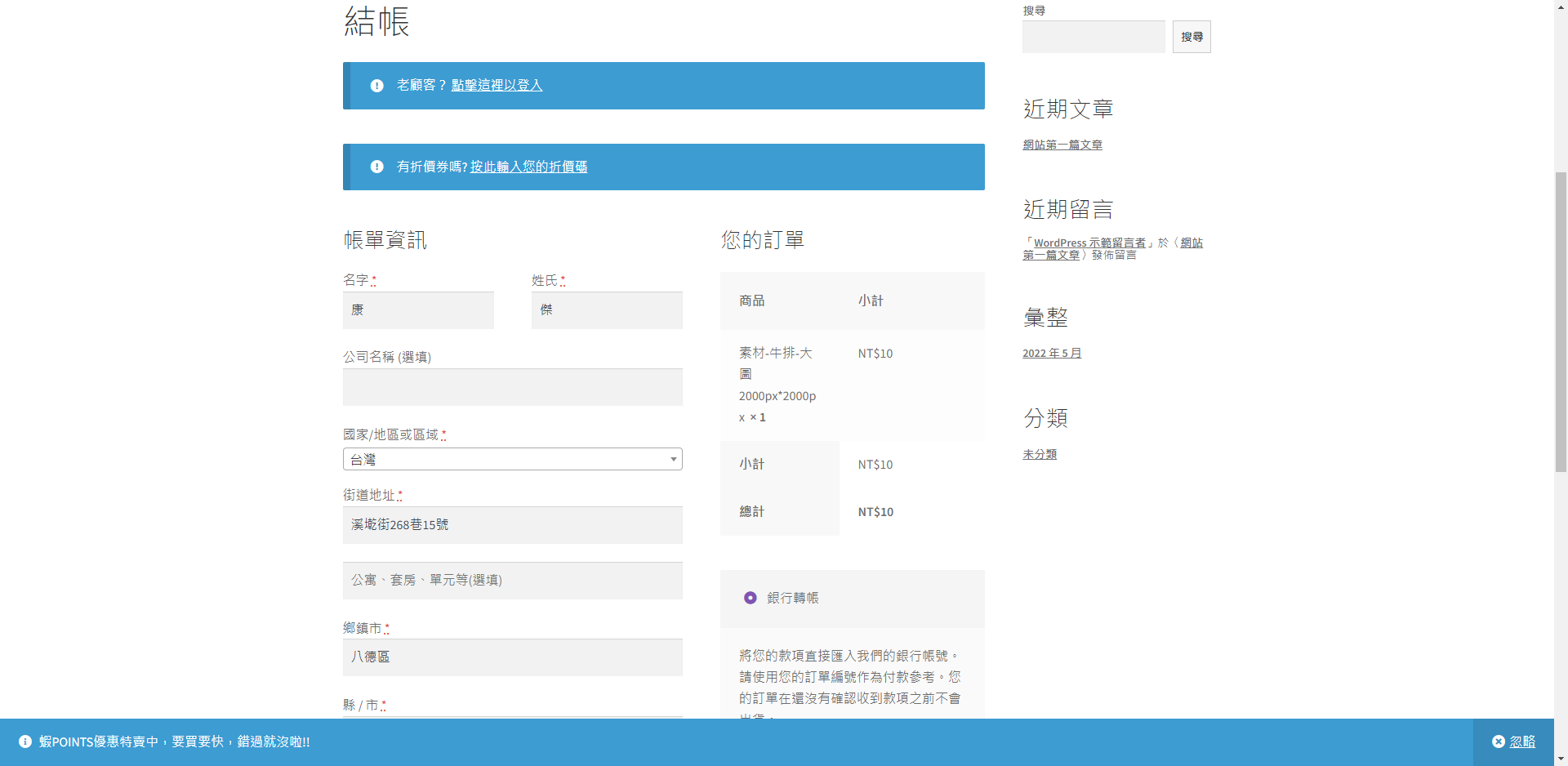Viewport: 1568px width, 766px height.
Task: Open the 網站第一篇文章 recent post link
Action: 1062,145
